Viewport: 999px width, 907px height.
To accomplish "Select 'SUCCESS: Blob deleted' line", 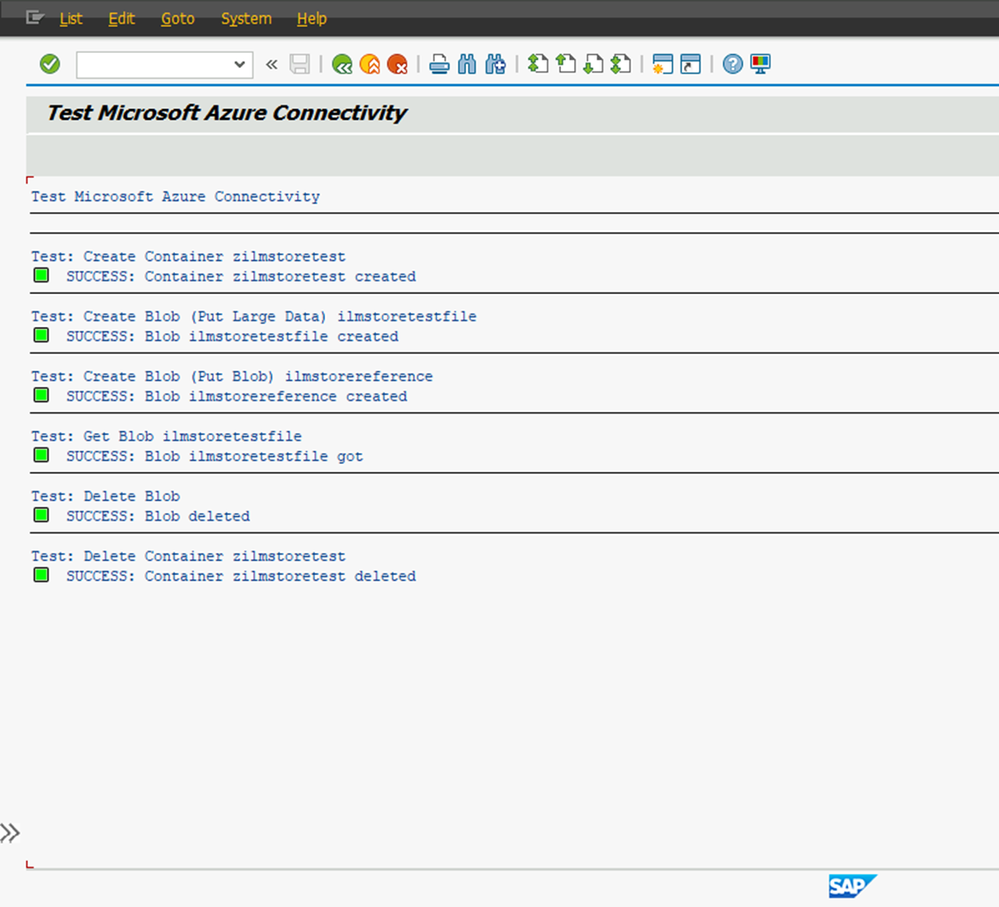I will (158, 516).
